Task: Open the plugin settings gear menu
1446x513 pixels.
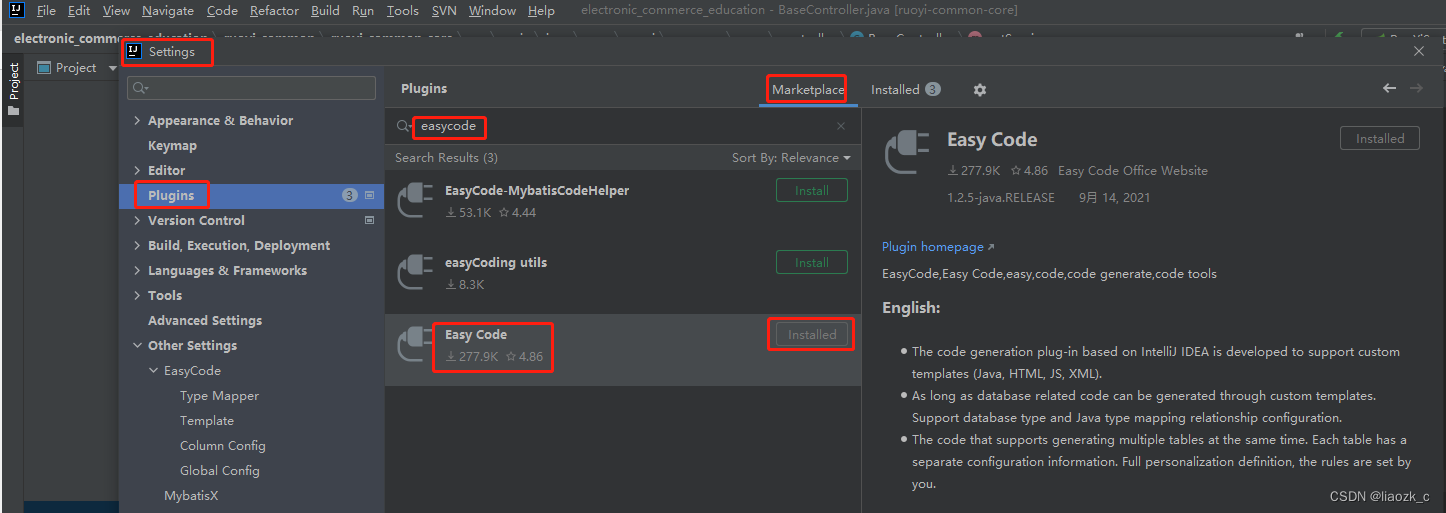Action: point(980,90)
